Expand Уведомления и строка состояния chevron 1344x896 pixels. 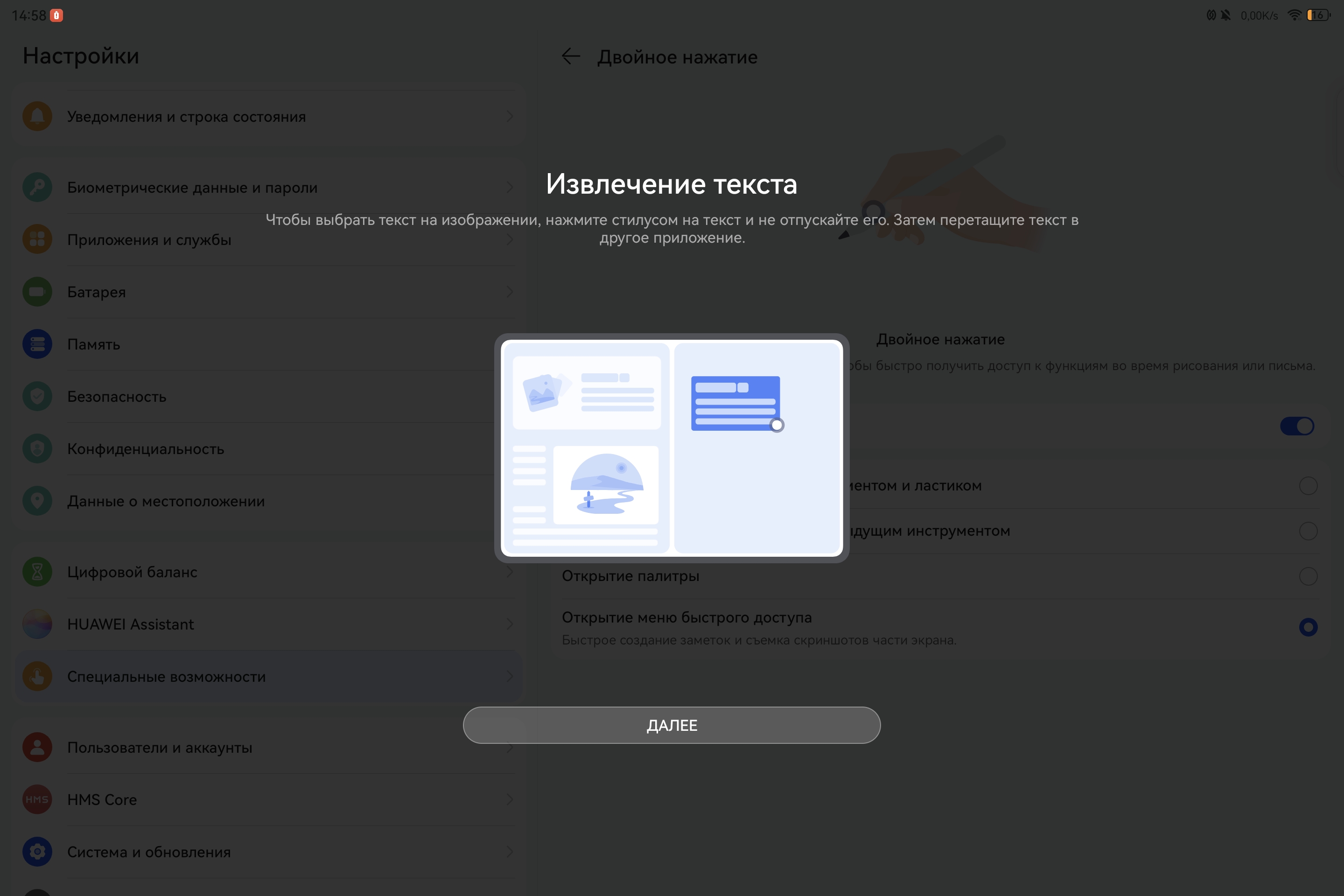click(510, 117)
